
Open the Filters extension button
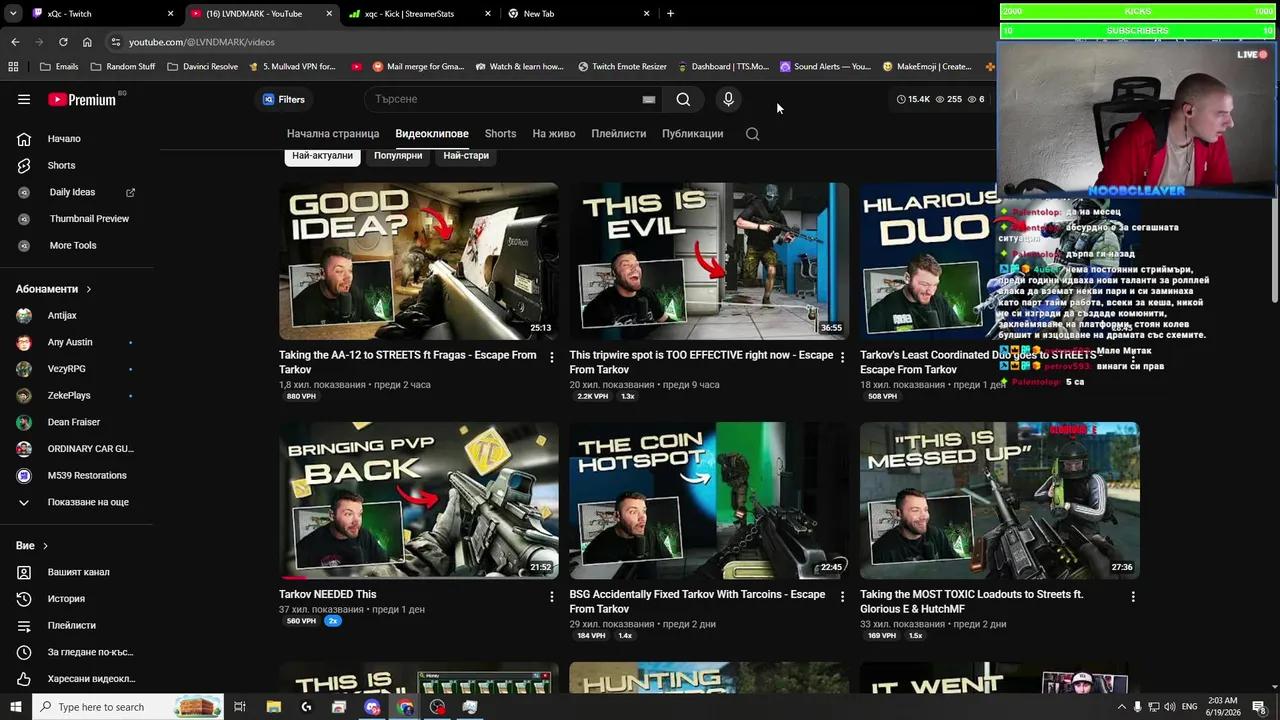(x=284, y=99)
